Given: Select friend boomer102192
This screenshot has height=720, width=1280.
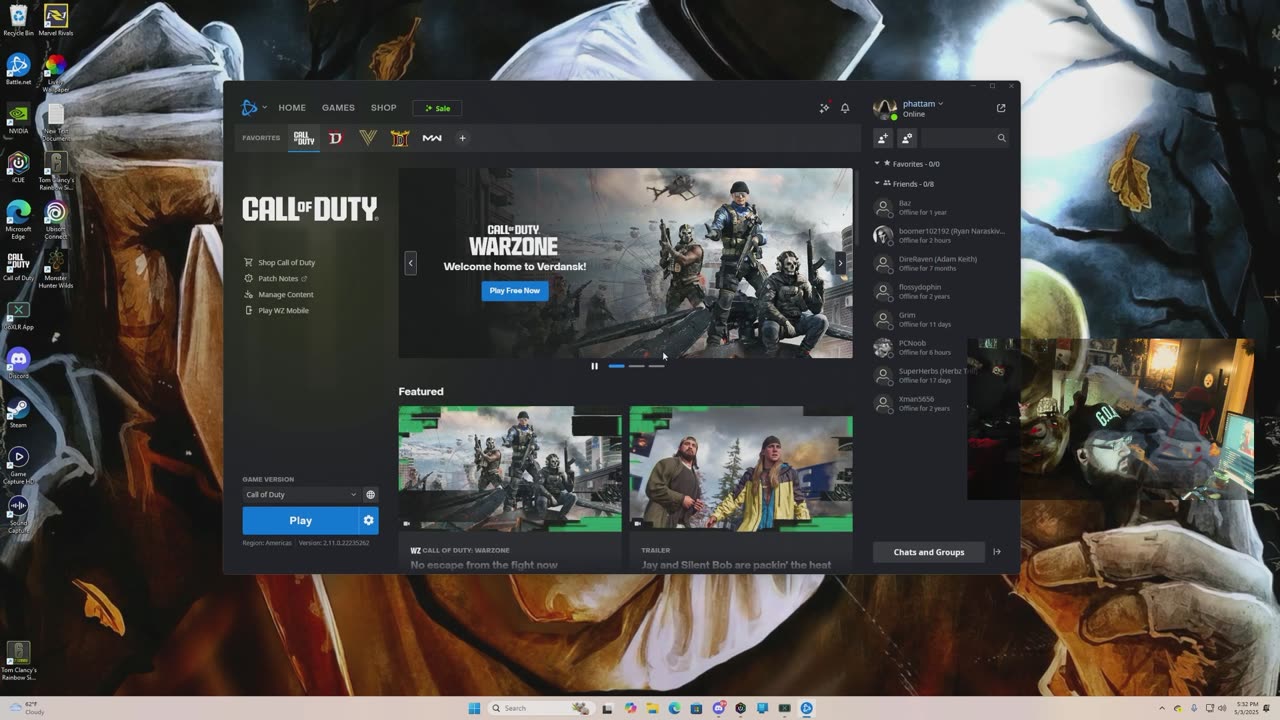Looking at the screenshot, I should (940, 236).
